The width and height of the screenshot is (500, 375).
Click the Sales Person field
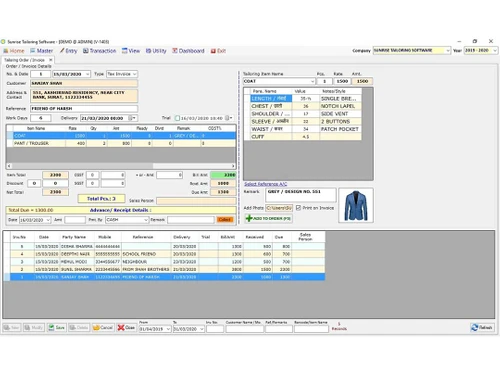pyautogui.click(x=196, y=201)
